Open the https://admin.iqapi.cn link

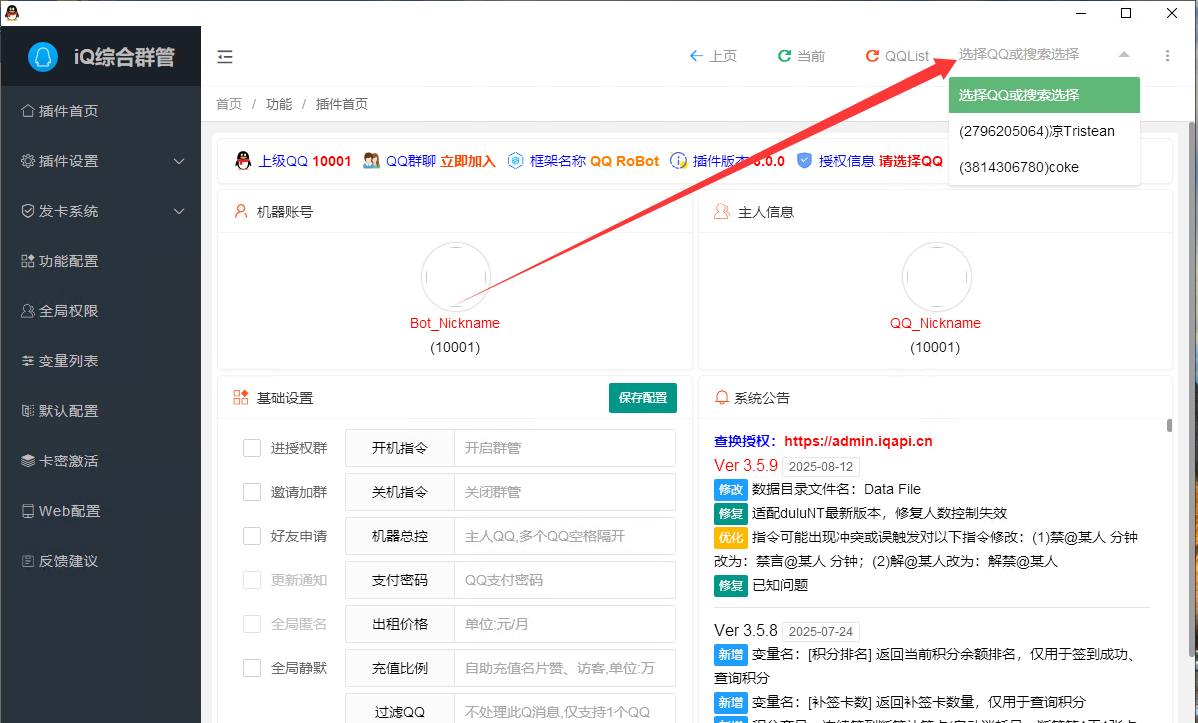click(858, 441)
